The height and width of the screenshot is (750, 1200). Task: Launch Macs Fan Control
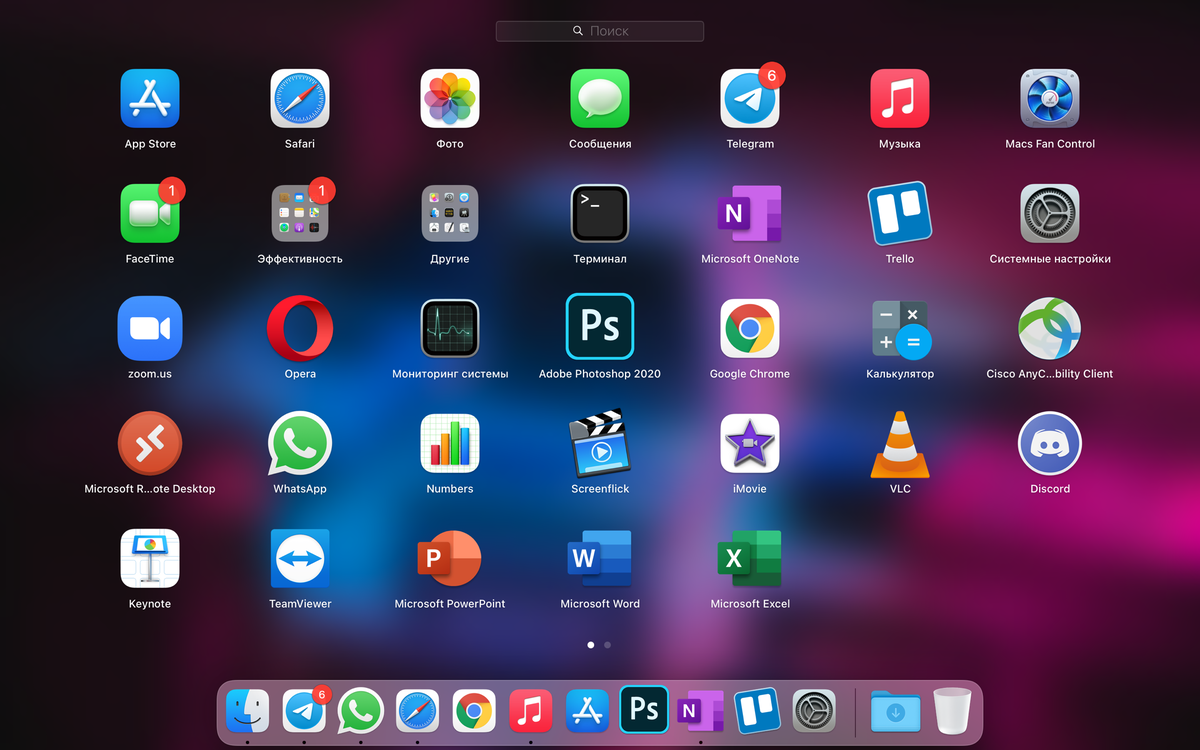click(x=1050, y=99)
